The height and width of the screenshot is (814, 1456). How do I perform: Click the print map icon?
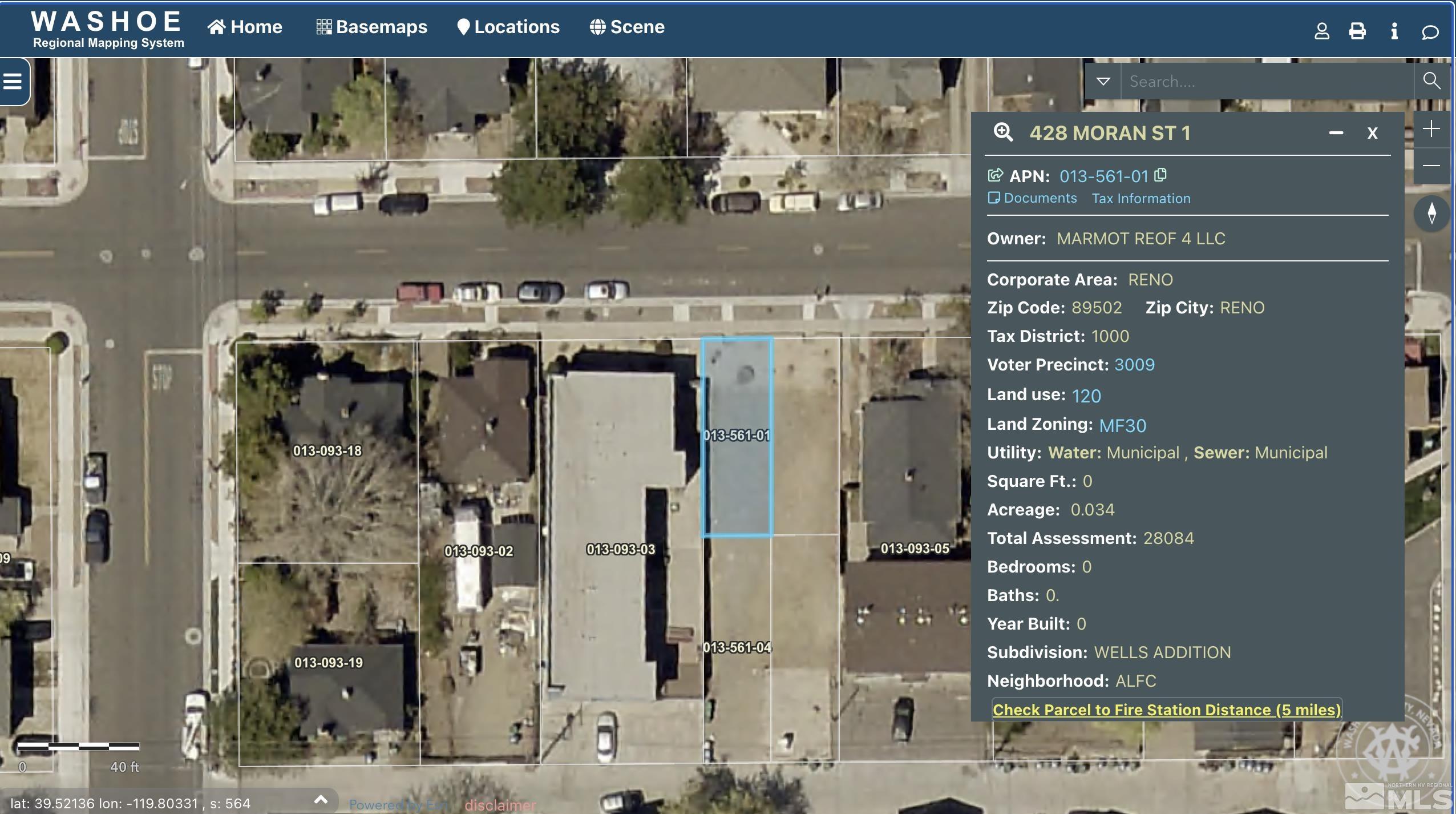coord(1357,31)
